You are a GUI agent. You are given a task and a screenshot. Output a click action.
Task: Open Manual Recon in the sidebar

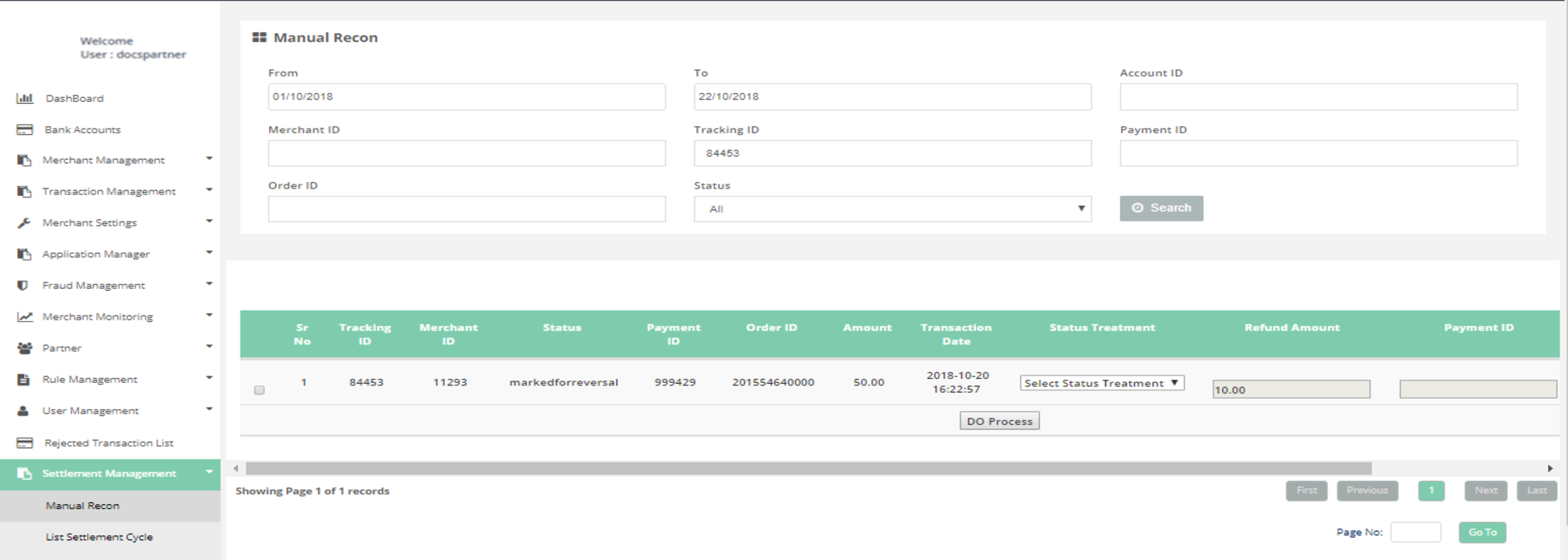tap(82, 506)
